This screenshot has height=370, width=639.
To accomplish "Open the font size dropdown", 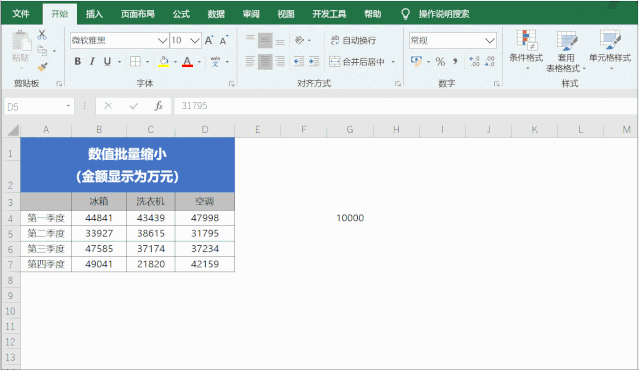I will (x=195, y=40).
